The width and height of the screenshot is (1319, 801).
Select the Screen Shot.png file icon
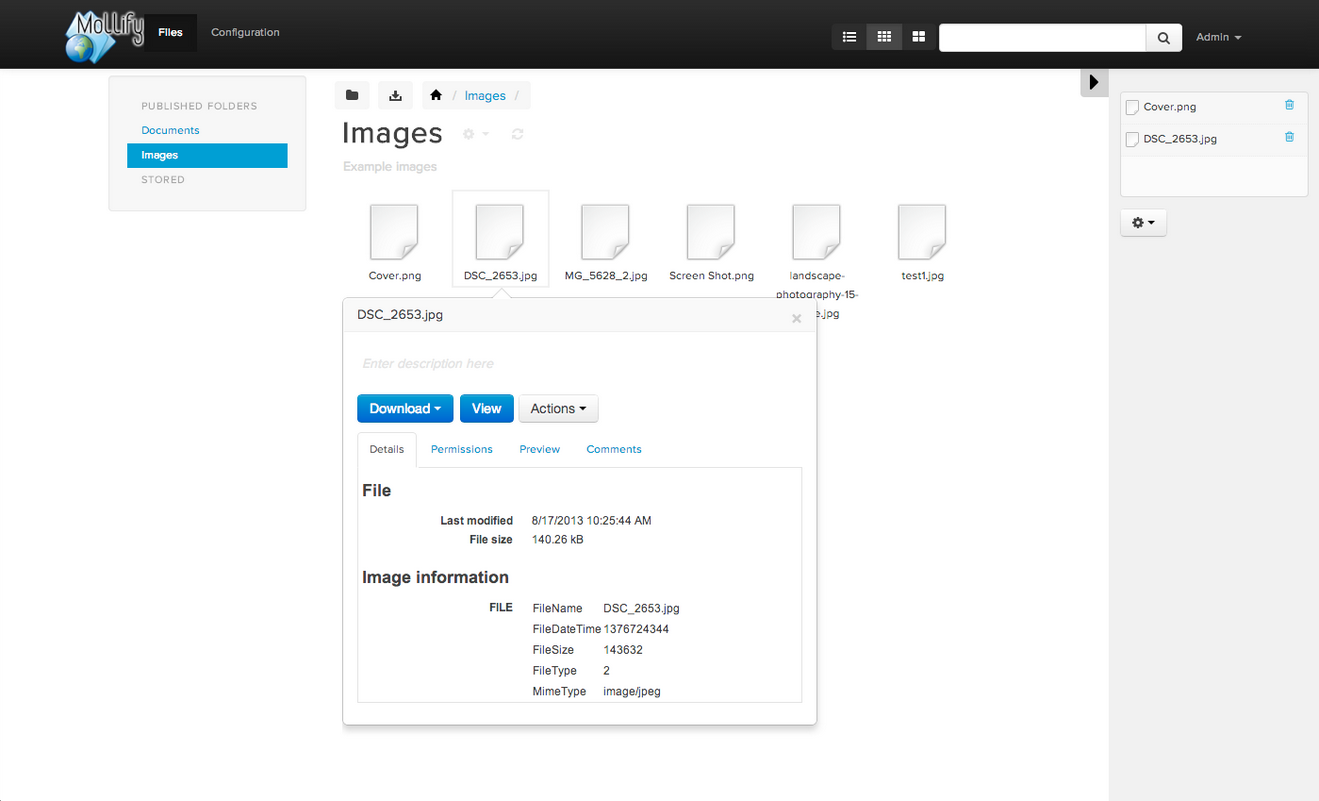[x=711, y=232]
